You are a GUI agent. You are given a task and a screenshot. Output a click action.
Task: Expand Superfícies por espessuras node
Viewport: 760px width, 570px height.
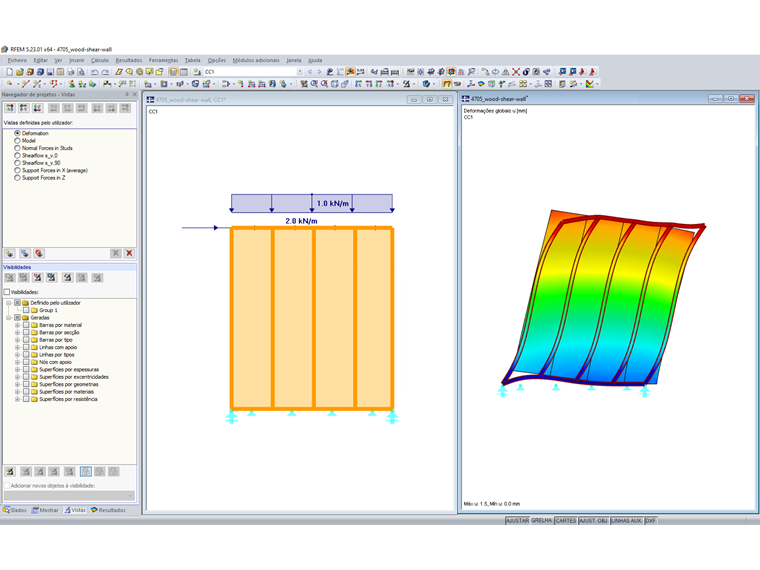pos(17,369)
